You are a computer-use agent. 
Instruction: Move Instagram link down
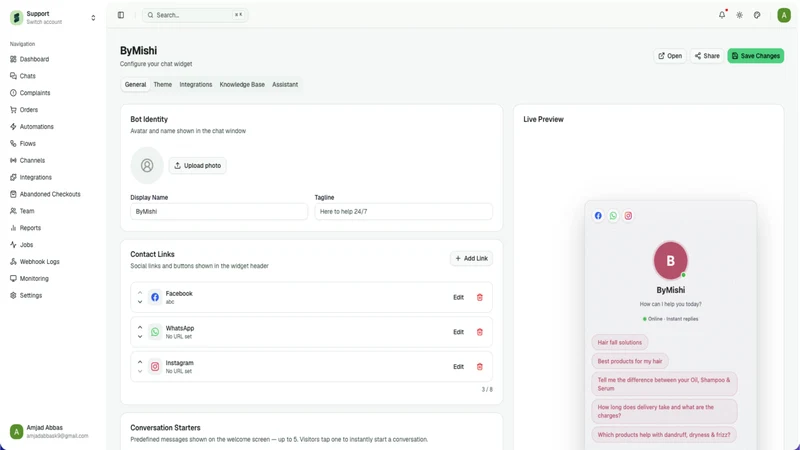140,371
